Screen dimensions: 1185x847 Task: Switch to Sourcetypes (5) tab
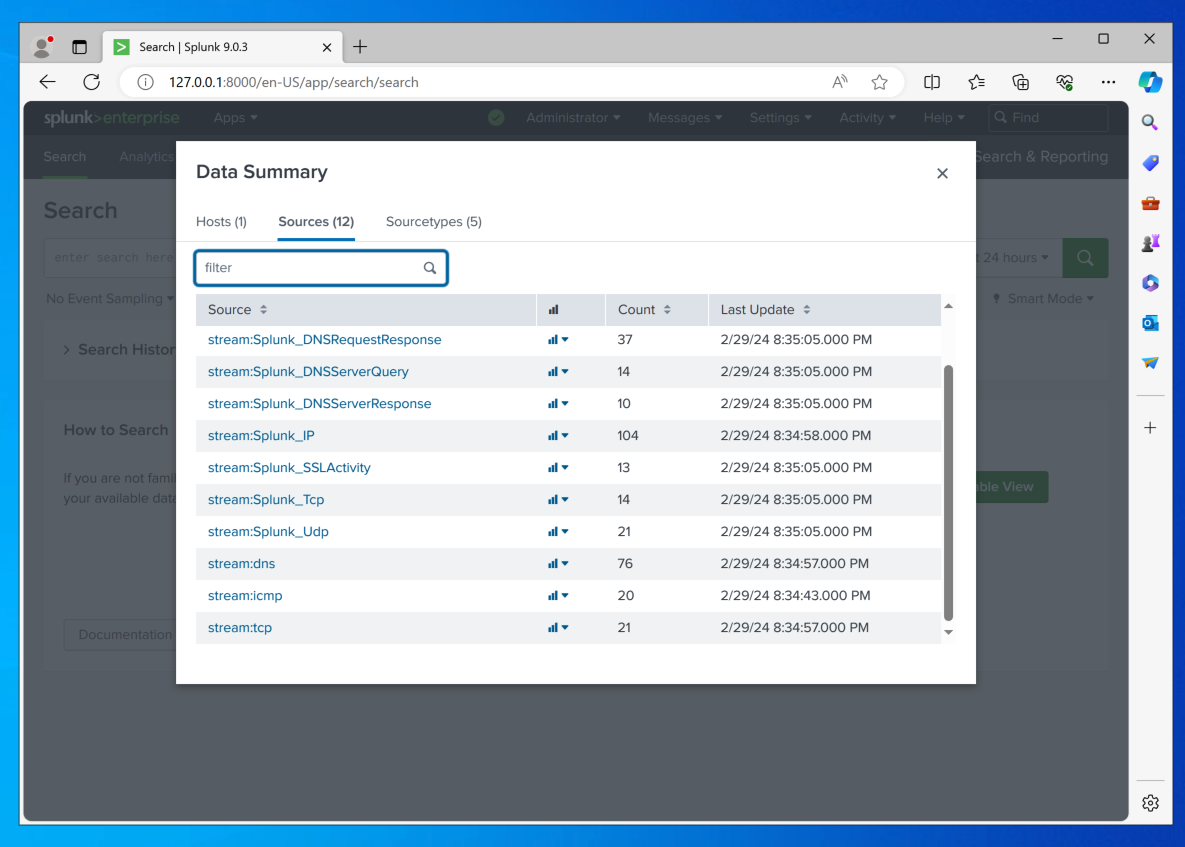click(x=433, y=222)
